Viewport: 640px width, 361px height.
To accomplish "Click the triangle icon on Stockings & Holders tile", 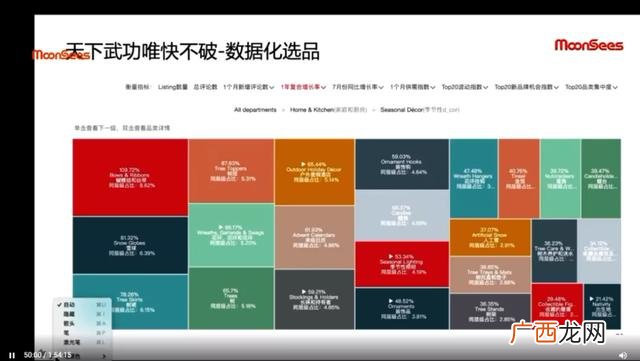I will [x=304, y=292].
